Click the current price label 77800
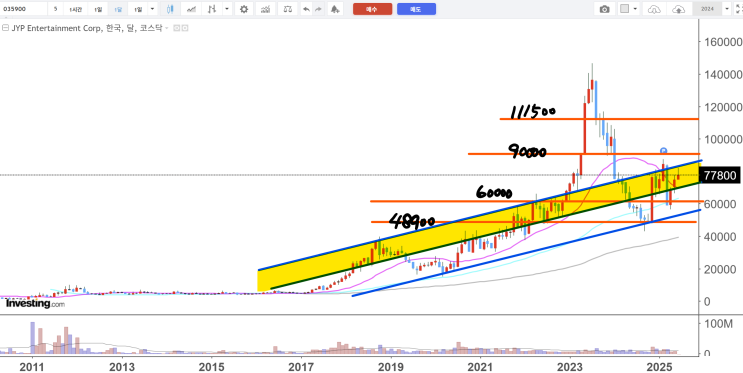This screenshot has height=373, width=743. pos(720,176)
